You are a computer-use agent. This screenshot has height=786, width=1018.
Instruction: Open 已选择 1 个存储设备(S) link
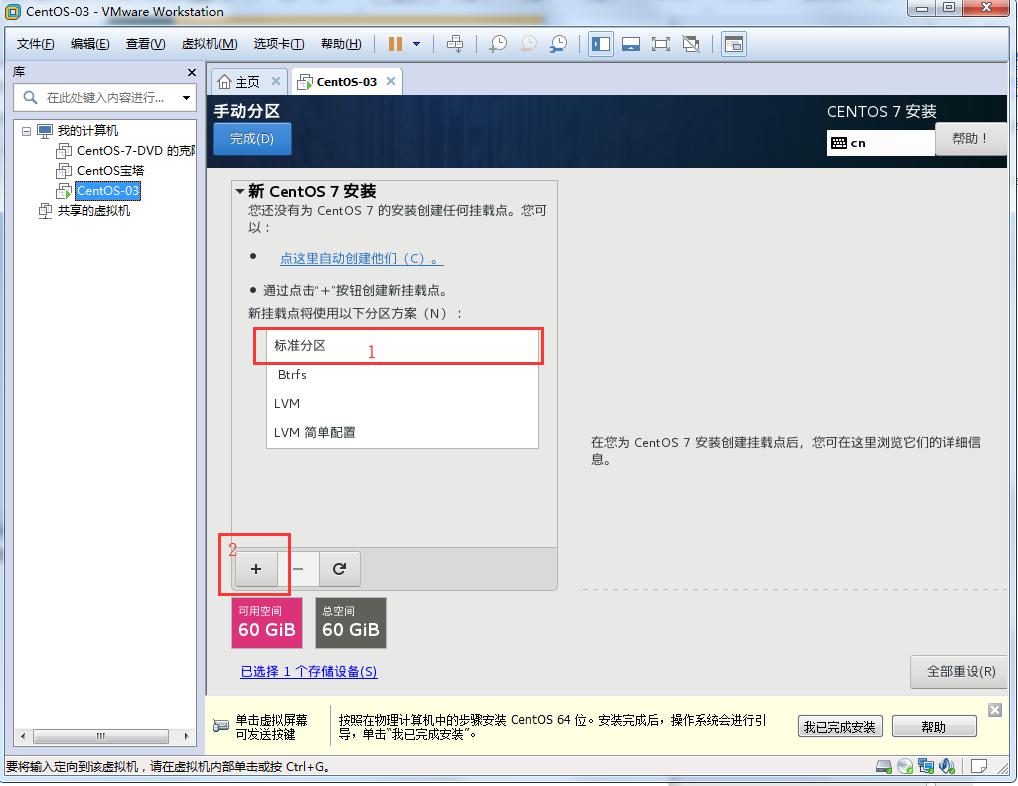[309, 672]
